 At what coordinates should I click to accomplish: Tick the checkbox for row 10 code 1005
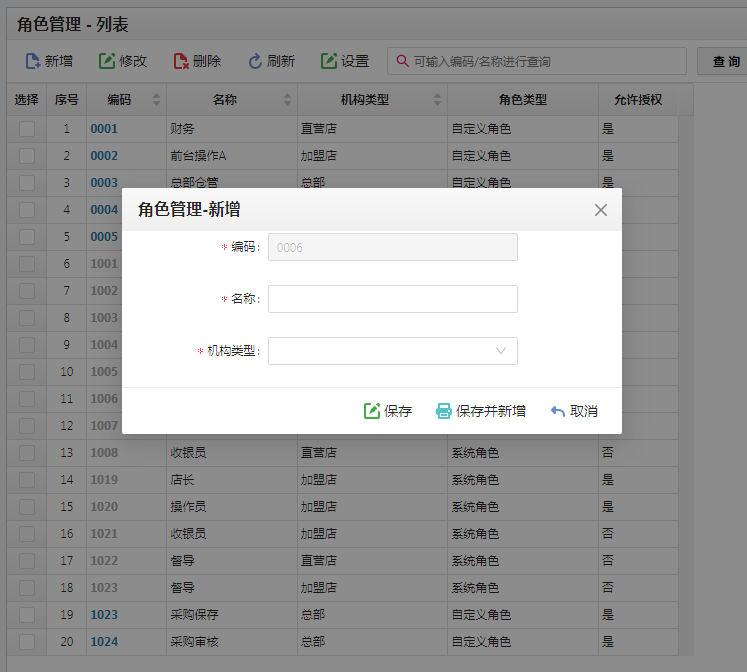[27, 371]
